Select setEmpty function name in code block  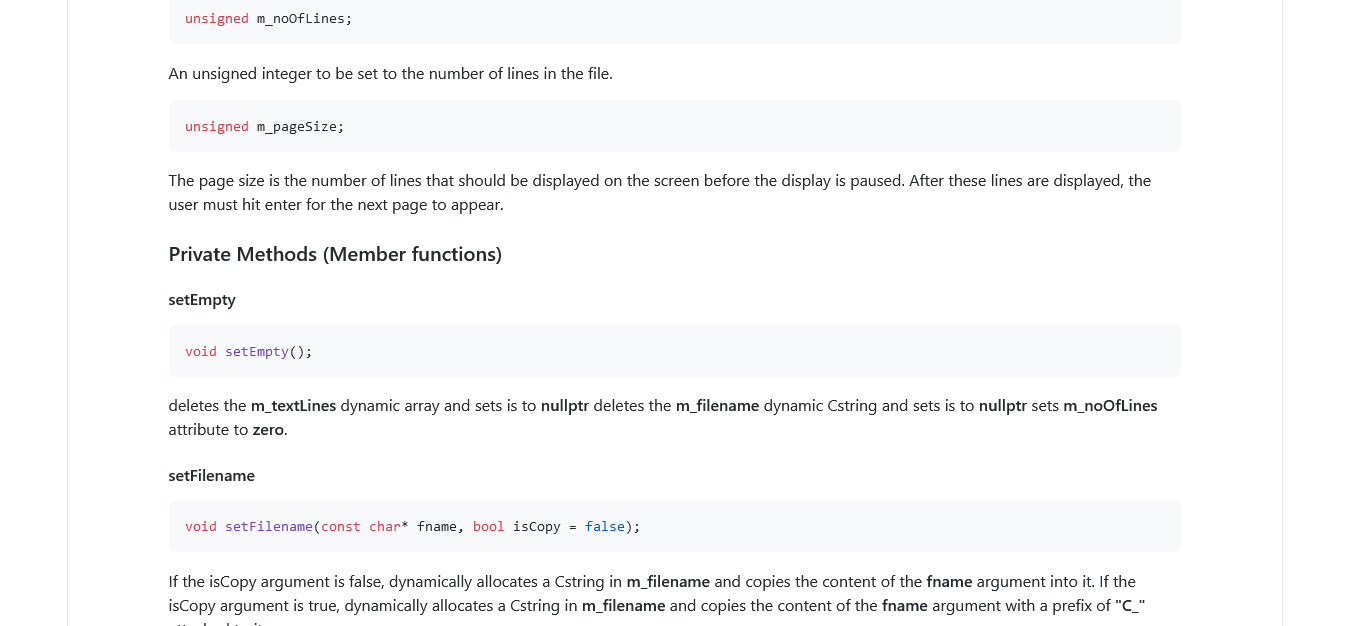pos(256,351)
